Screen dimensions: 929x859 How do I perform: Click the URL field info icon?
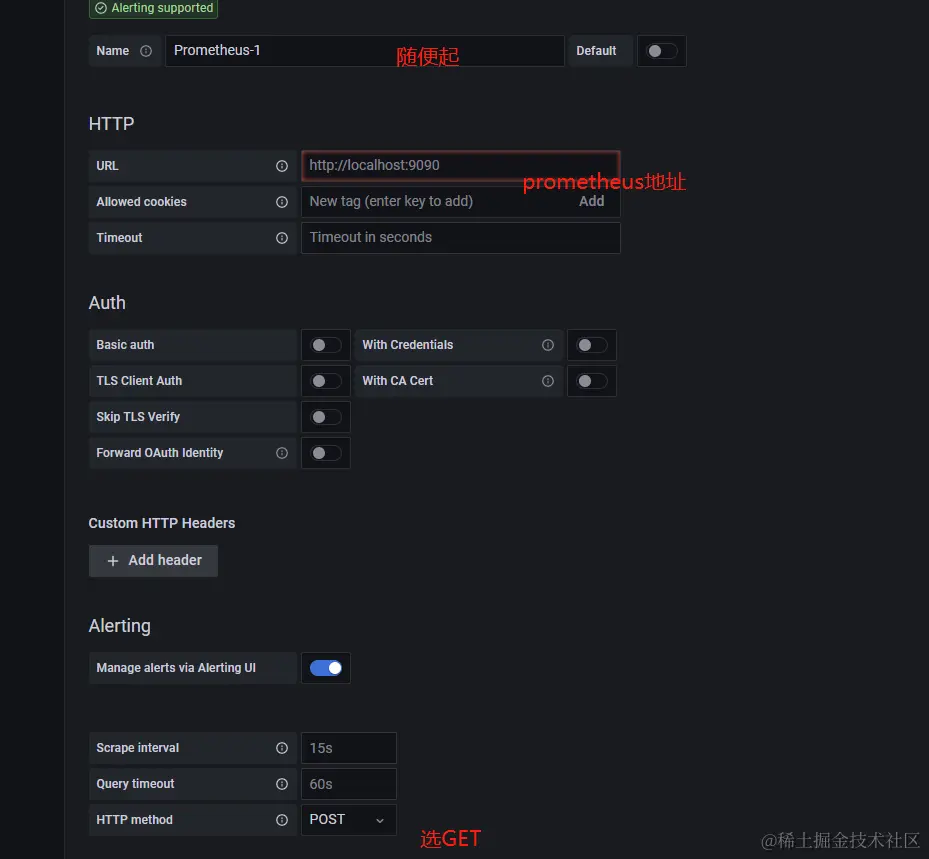point(282,166)
